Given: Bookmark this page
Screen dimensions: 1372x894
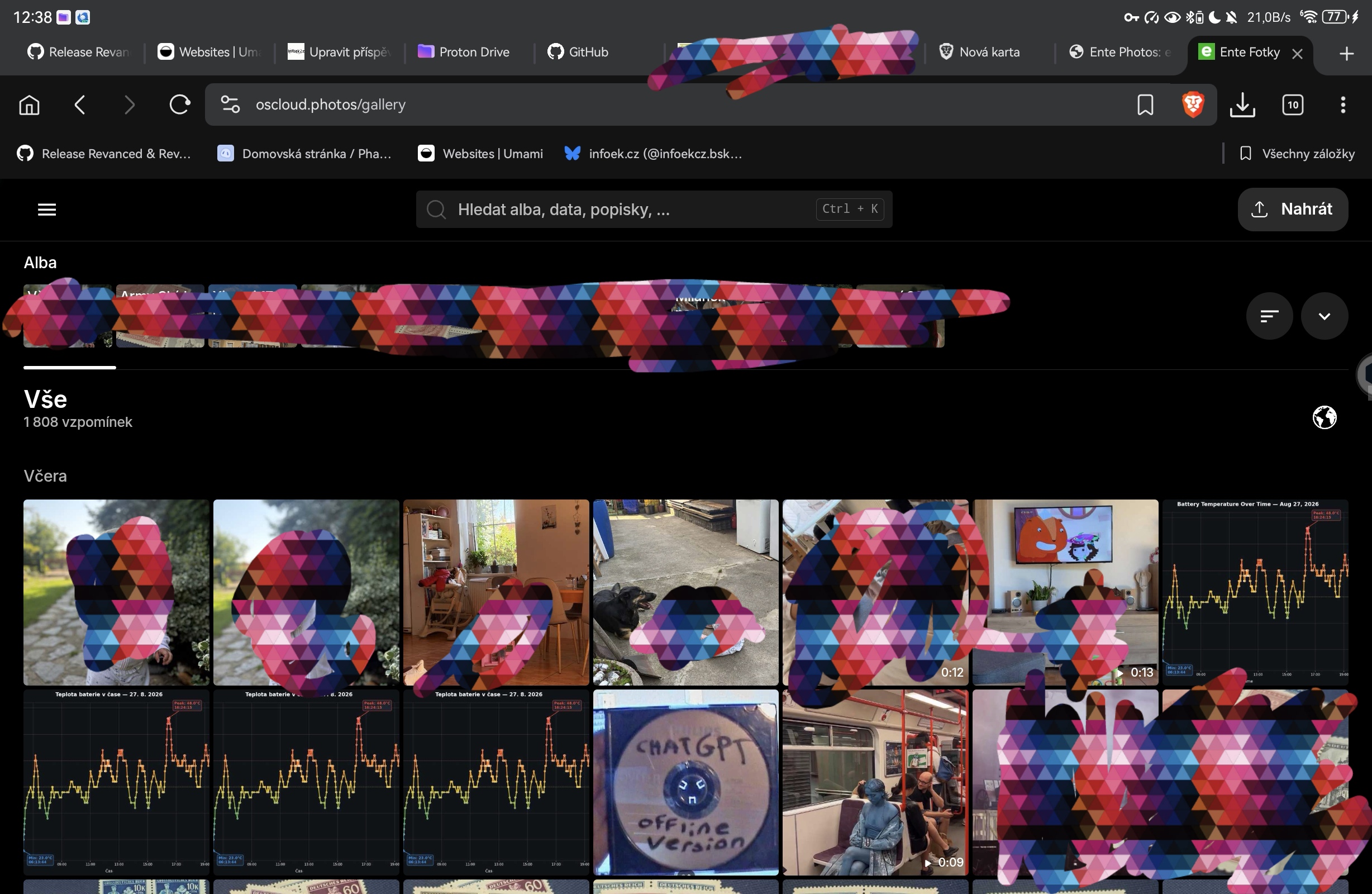Looking at the screenshot, I should pos(1145,104).
